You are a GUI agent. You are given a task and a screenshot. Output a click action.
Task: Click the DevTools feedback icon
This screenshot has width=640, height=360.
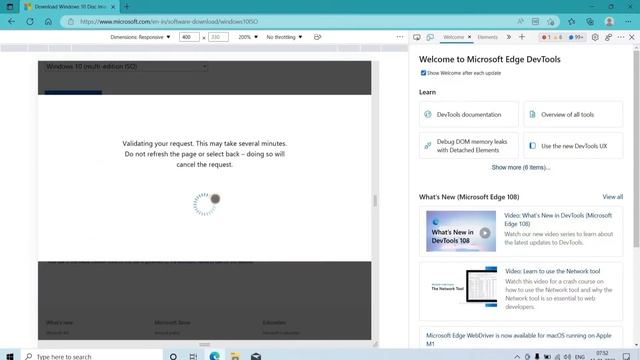coord(608,37)
